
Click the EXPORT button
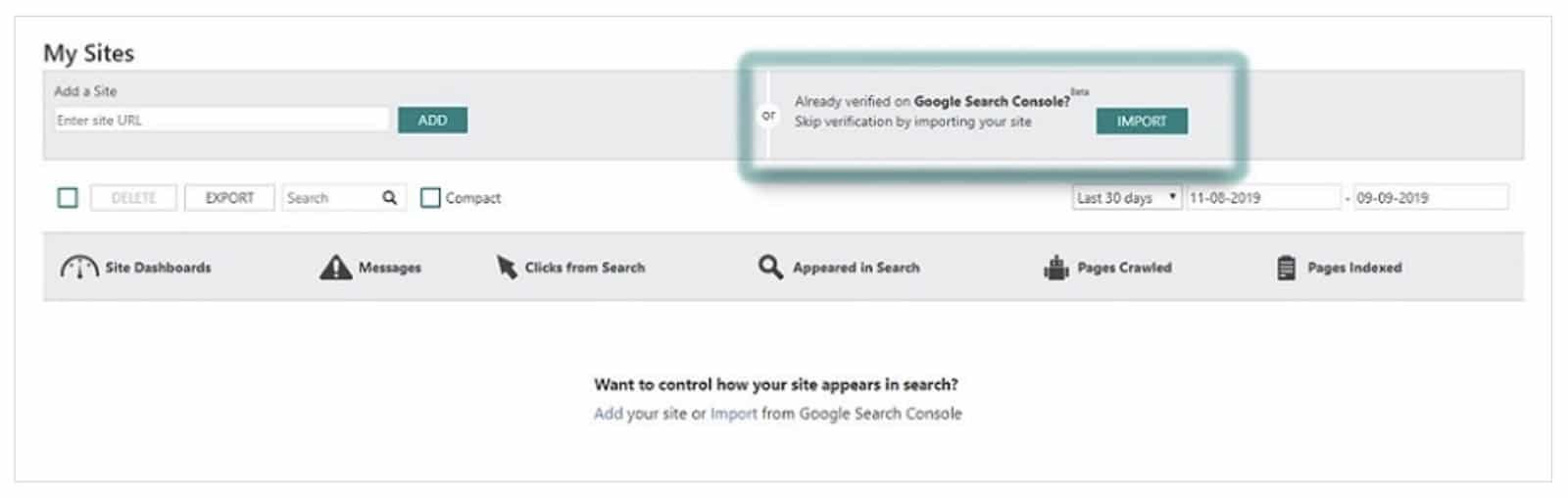[x=229, y=197]
